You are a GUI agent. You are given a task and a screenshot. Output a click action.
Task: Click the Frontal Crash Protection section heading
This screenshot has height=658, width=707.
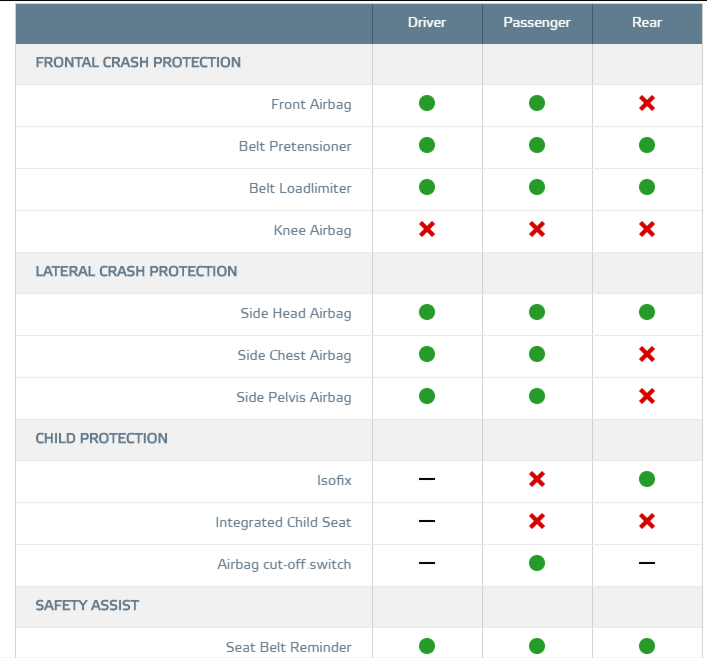138,62
